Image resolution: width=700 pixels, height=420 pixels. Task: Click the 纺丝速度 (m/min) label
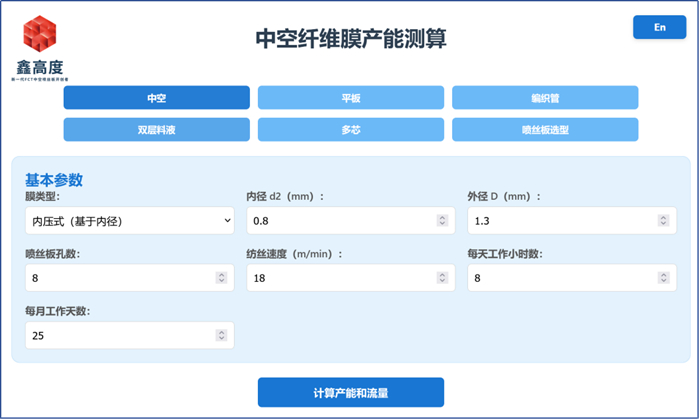click(294, 254)
